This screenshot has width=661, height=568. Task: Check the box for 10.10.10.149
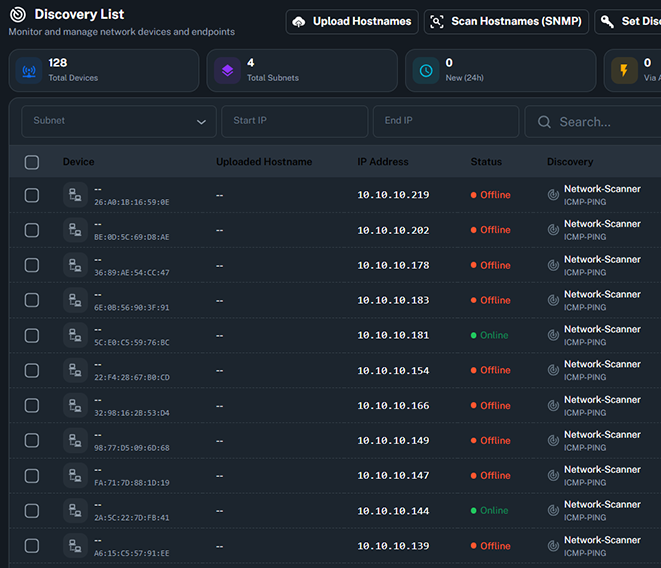[32, 441]
